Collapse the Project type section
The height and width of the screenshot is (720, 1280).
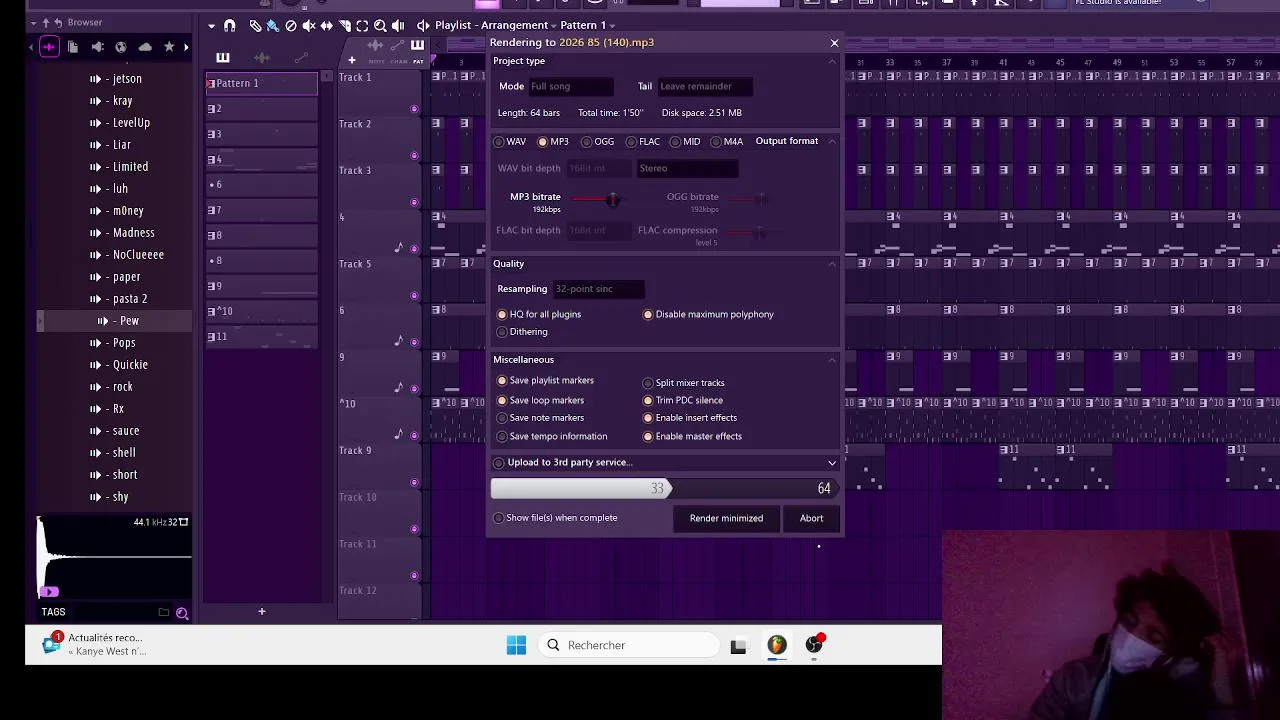click(832, 62)
